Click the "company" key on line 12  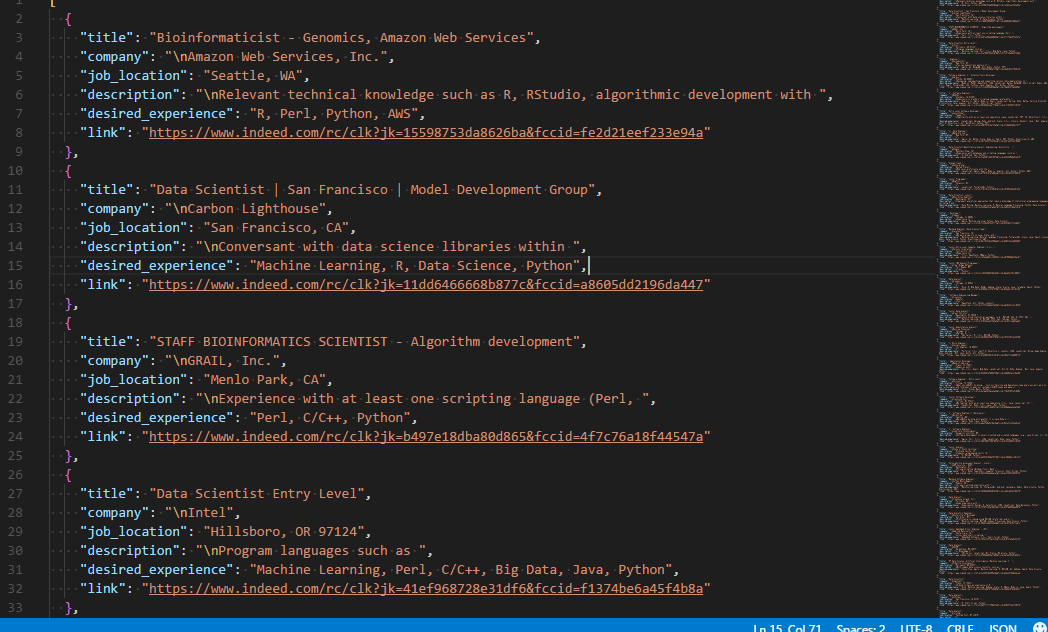114,208
